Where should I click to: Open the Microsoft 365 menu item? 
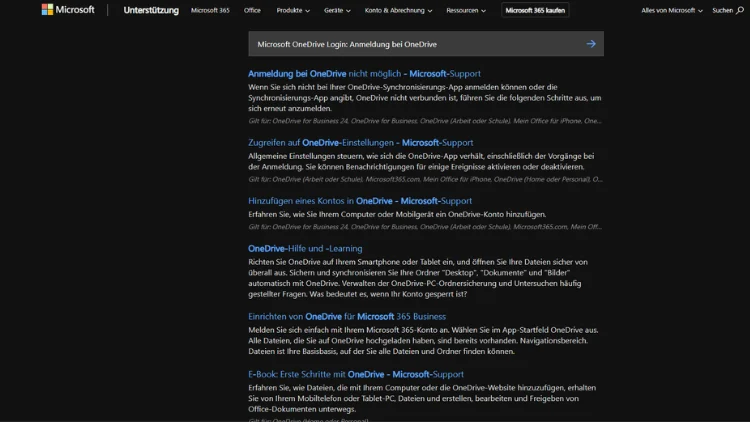(x=210, y=10)
